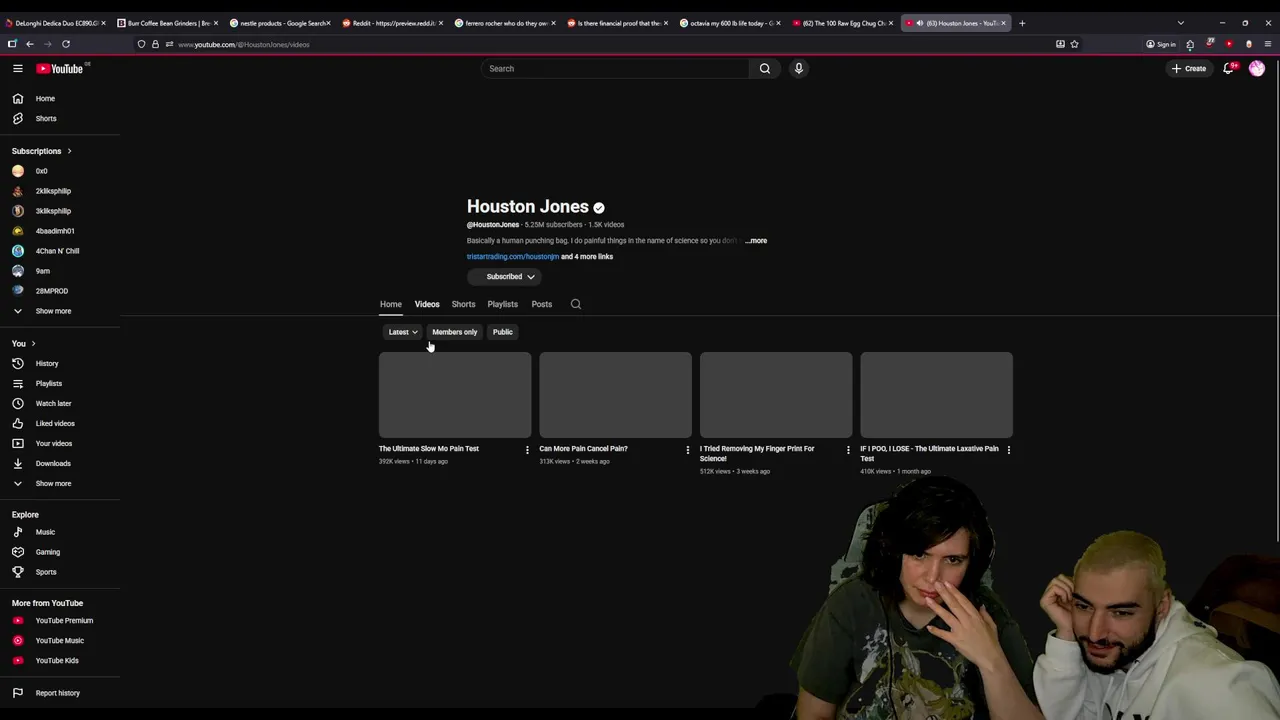Switch to the channel Shorts tab
Image resolution: width=1280 pixels, height=720 pixels.
(x=463, y=304)
